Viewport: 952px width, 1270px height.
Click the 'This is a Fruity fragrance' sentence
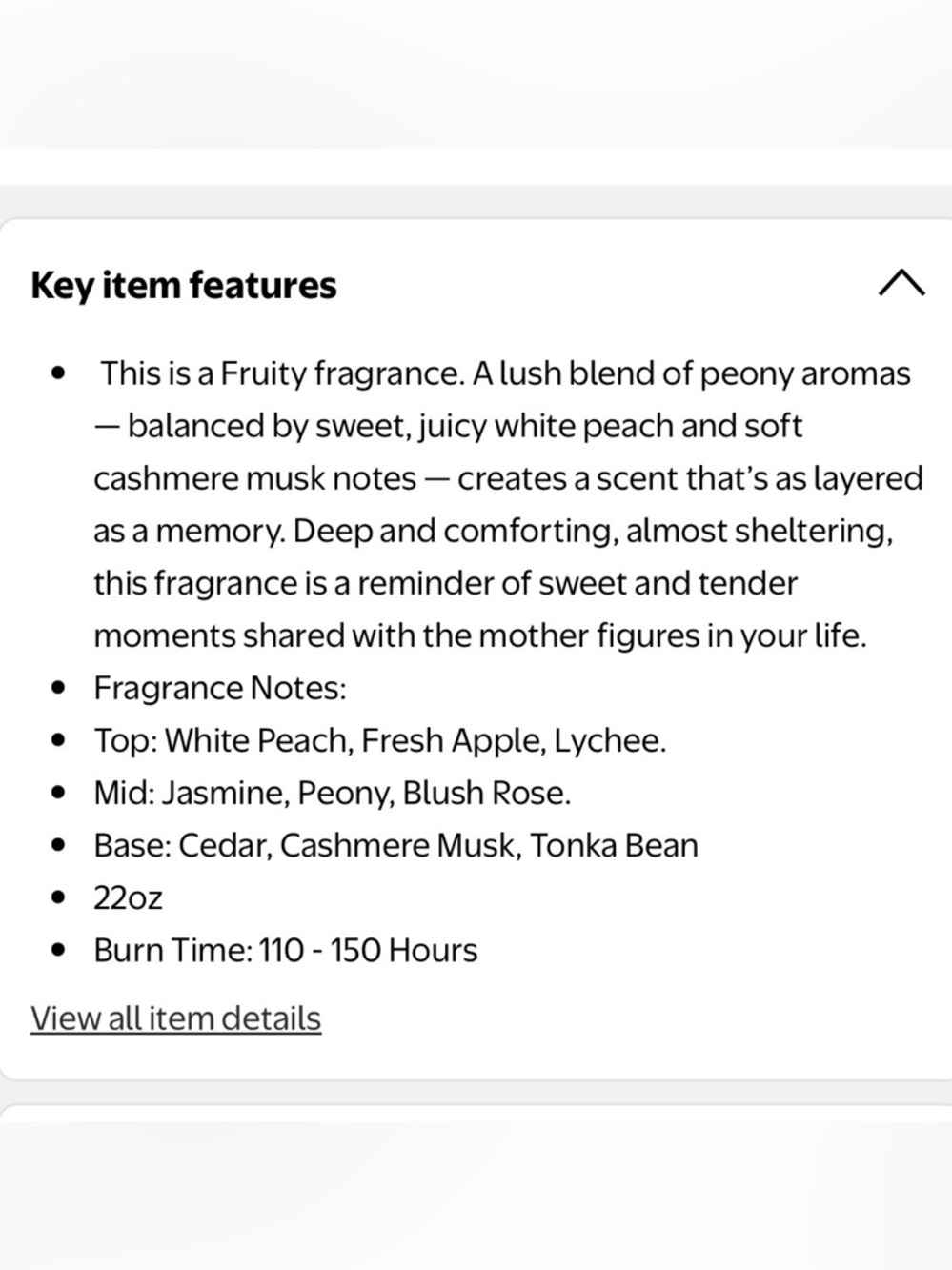[282, 373]
